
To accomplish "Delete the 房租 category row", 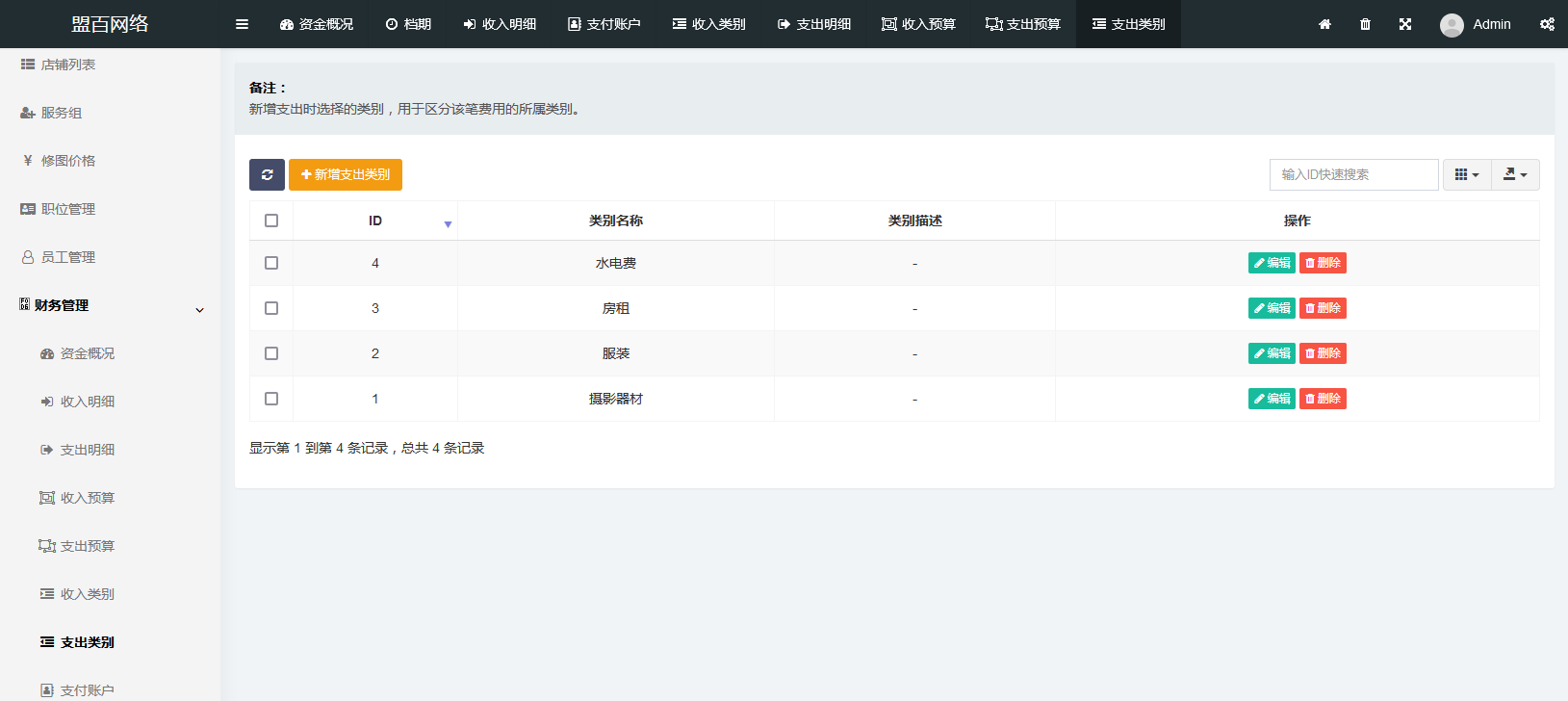I will 1323,308.
